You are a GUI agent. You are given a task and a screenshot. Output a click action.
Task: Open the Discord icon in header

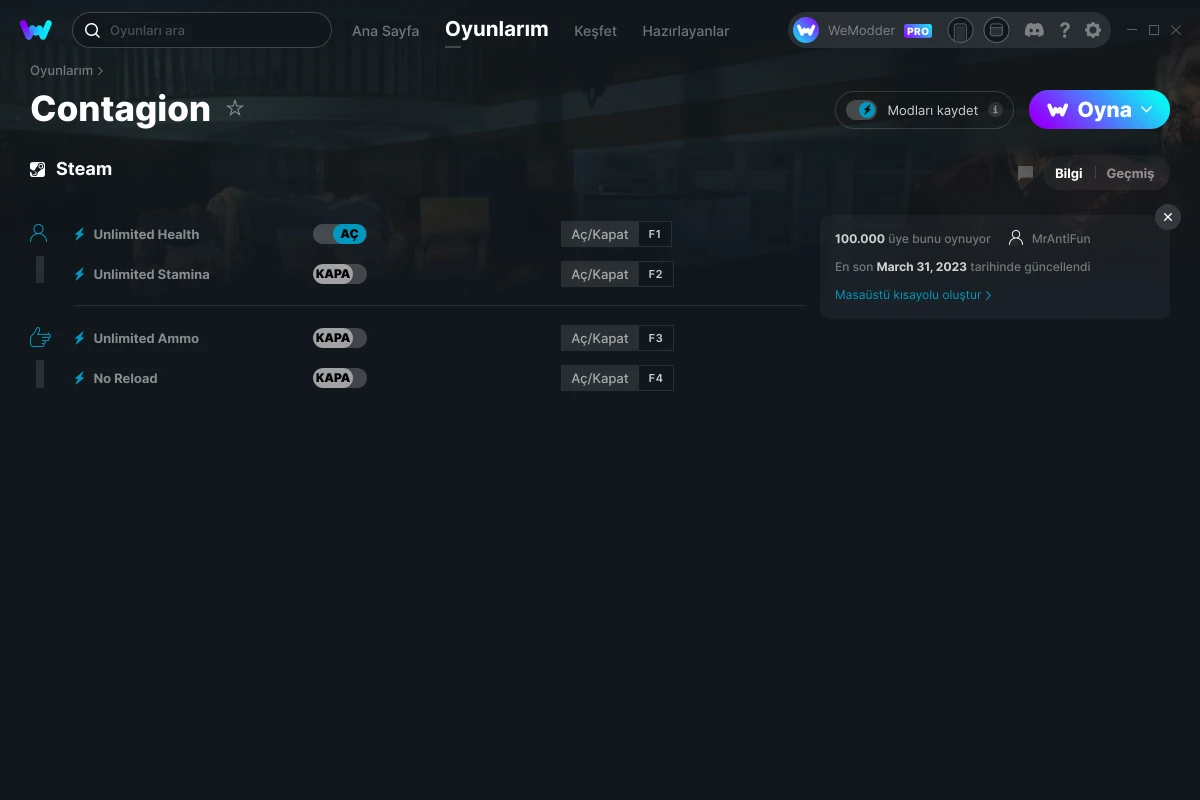click(1035, 30)
